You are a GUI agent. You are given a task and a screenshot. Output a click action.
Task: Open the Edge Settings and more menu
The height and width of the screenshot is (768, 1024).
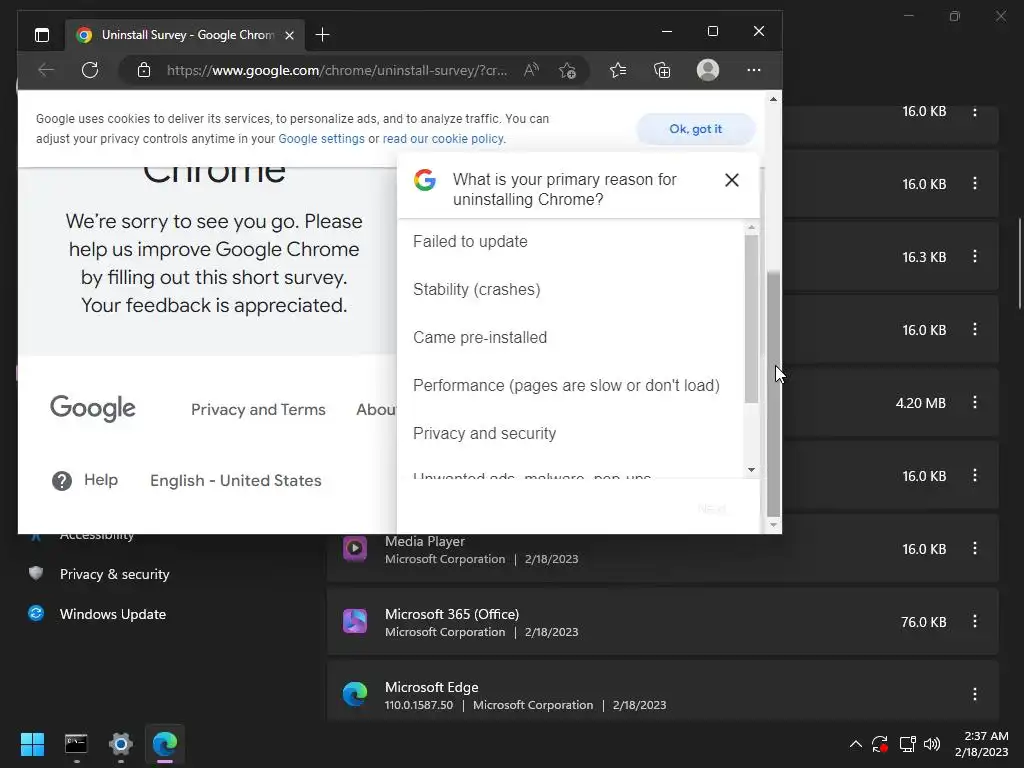pyautogui.click(x=754, y=70)
